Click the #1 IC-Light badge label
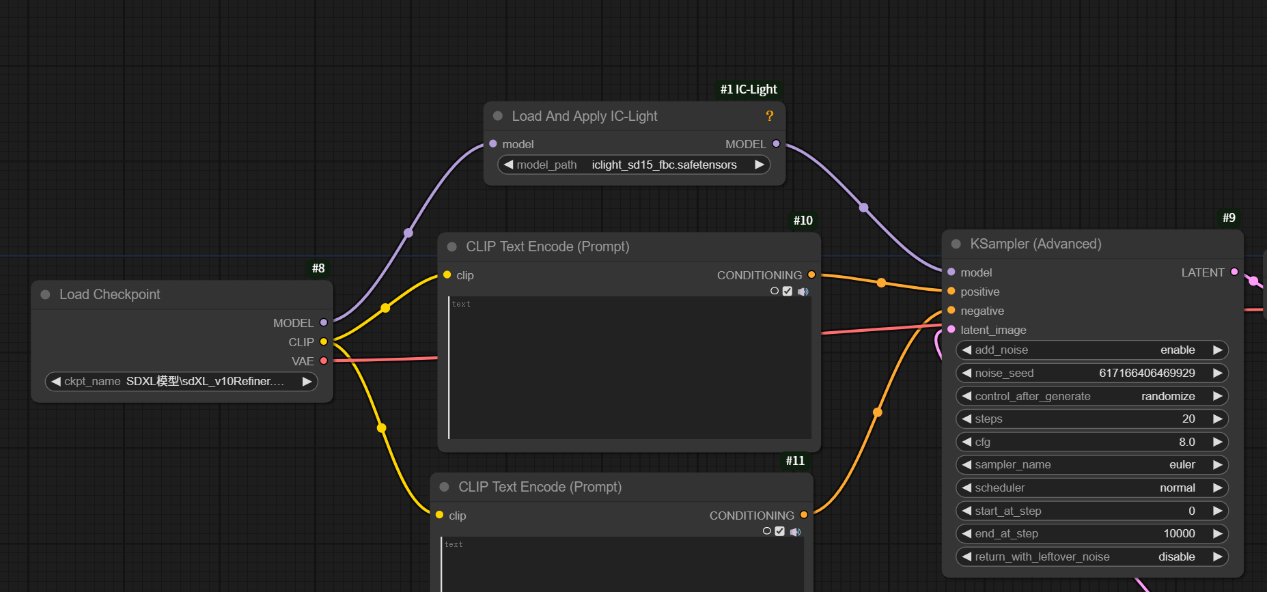 click(748, 90)
